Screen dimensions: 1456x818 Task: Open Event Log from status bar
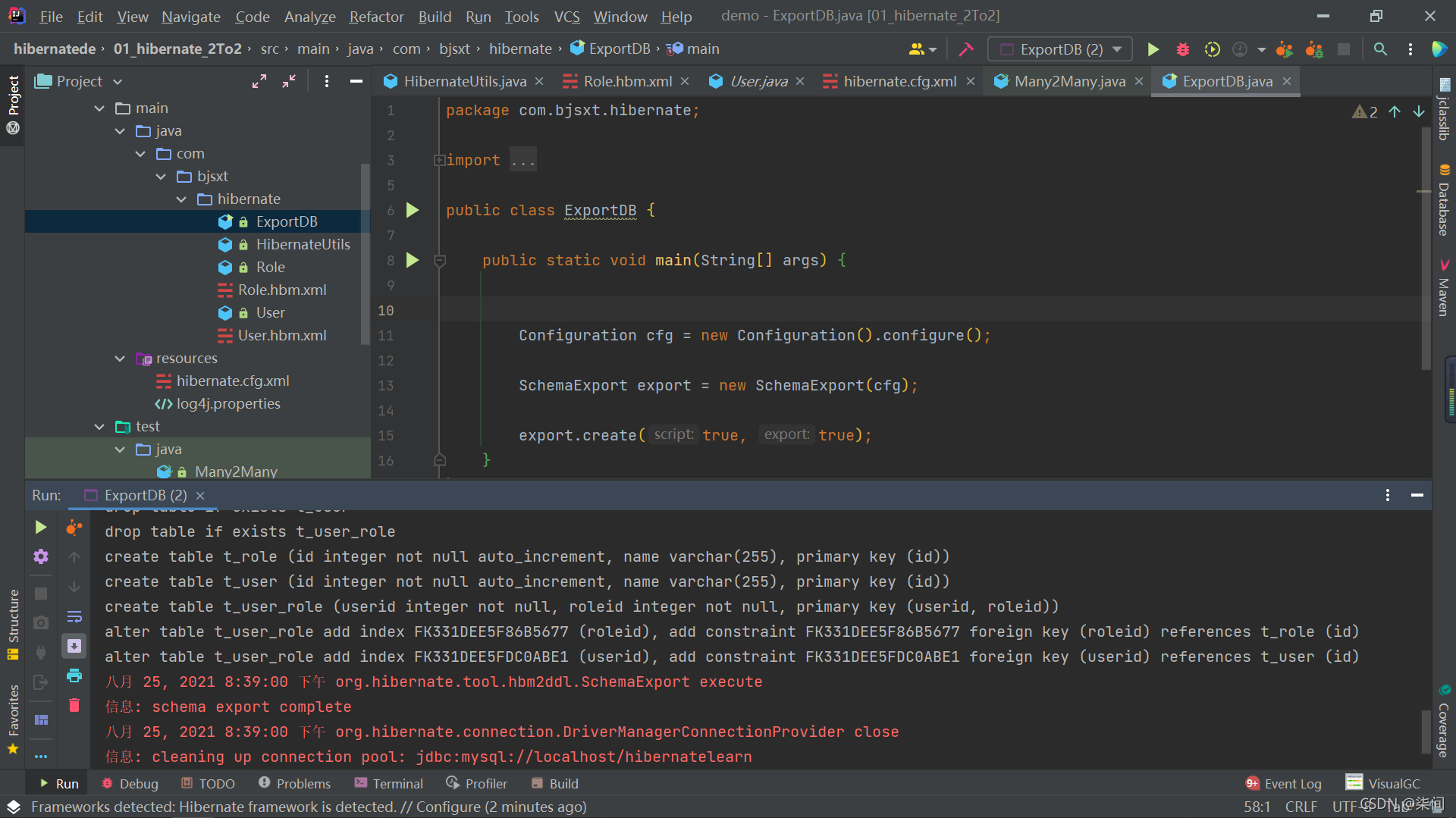coord(1283,783)
